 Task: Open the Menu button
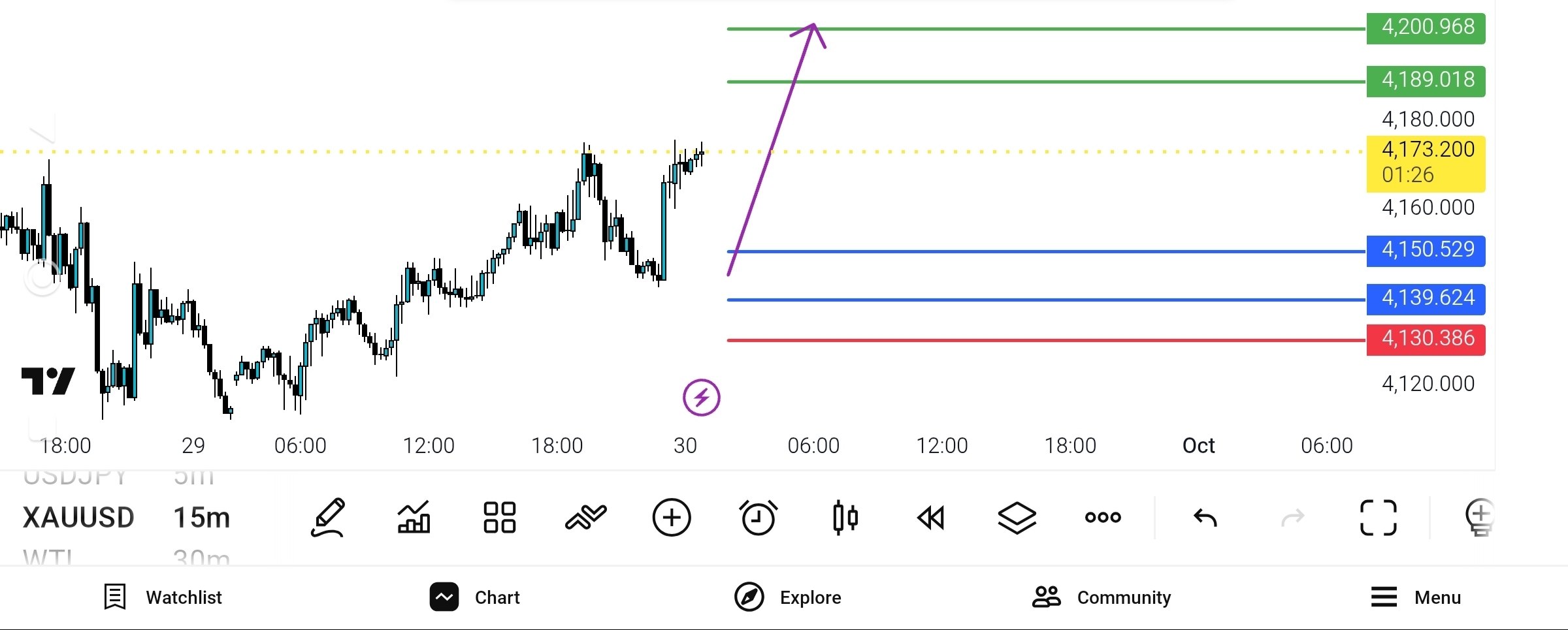[1416, 597]
